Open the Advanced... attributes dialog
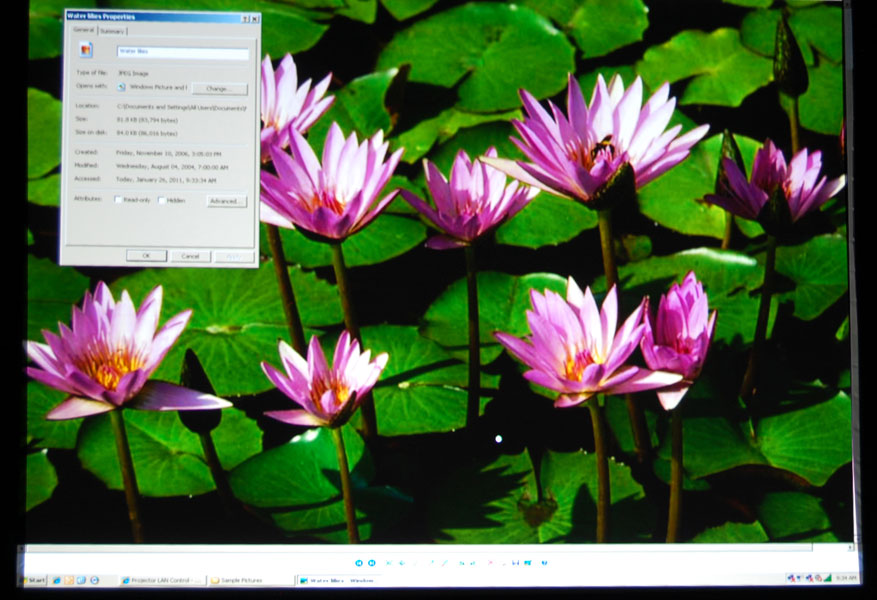This screenshot has width=877, height=600. click(x=227, y=201)
